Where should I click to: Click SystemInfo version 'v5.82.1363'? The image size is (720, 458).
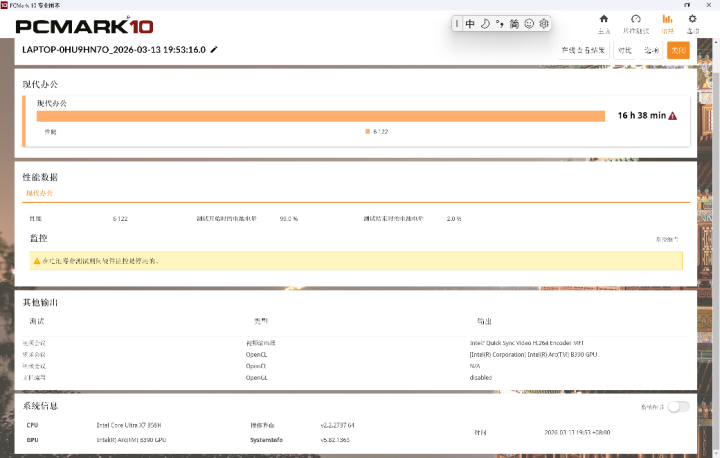pyautogui.click(x=335, y=440)
